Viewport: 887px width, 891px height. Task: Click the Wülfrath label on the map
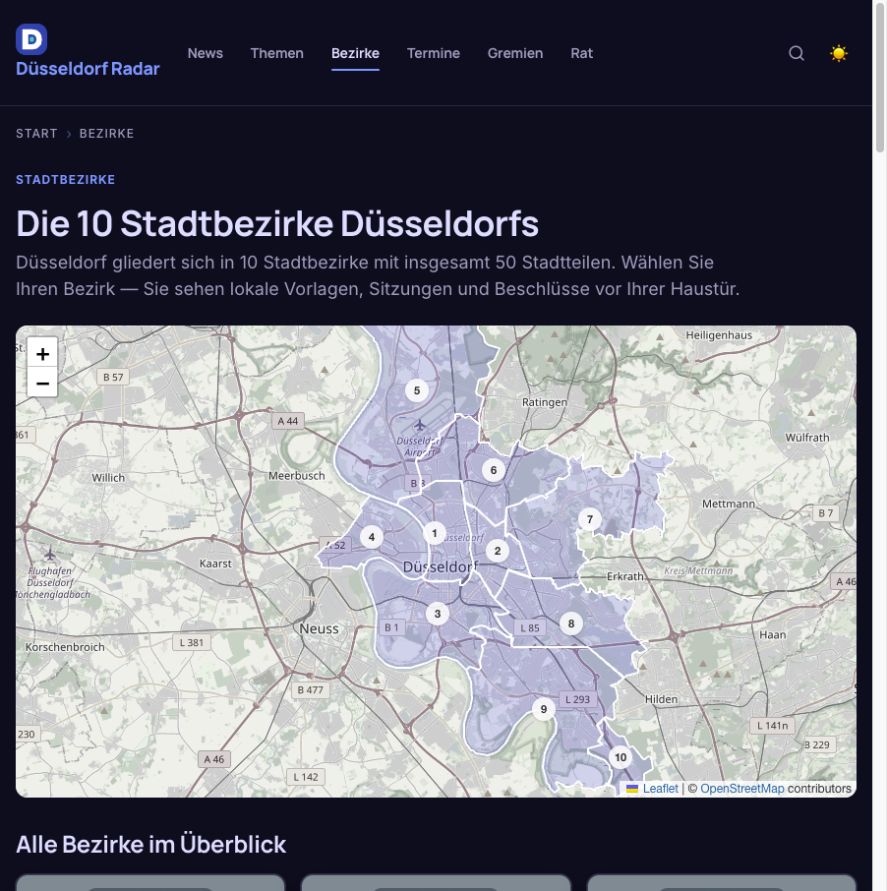pos(807,438)
